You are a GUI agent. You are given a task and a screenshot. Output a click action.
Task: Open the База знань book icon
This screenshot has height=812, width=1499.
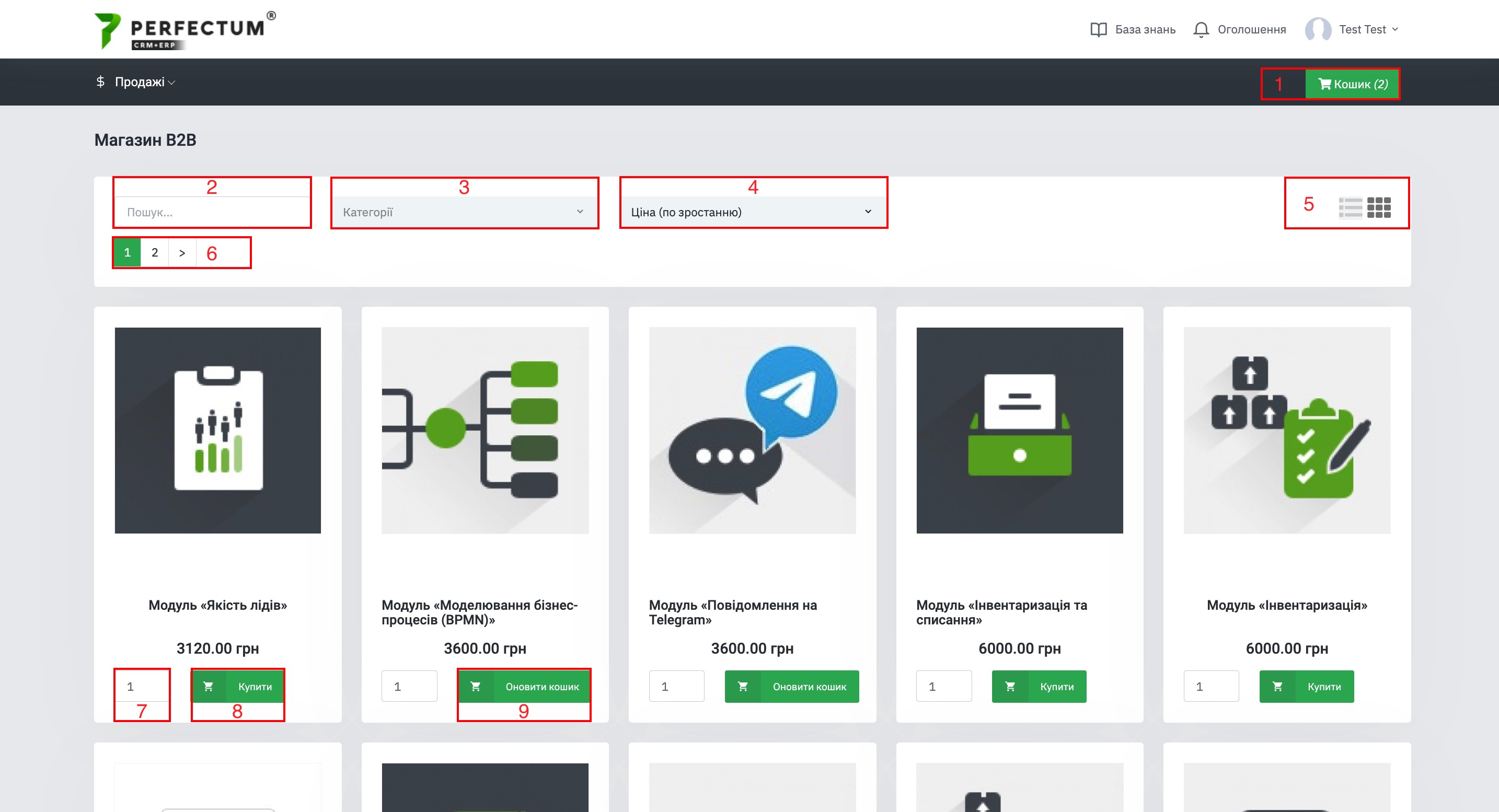tap(1098, 30)
